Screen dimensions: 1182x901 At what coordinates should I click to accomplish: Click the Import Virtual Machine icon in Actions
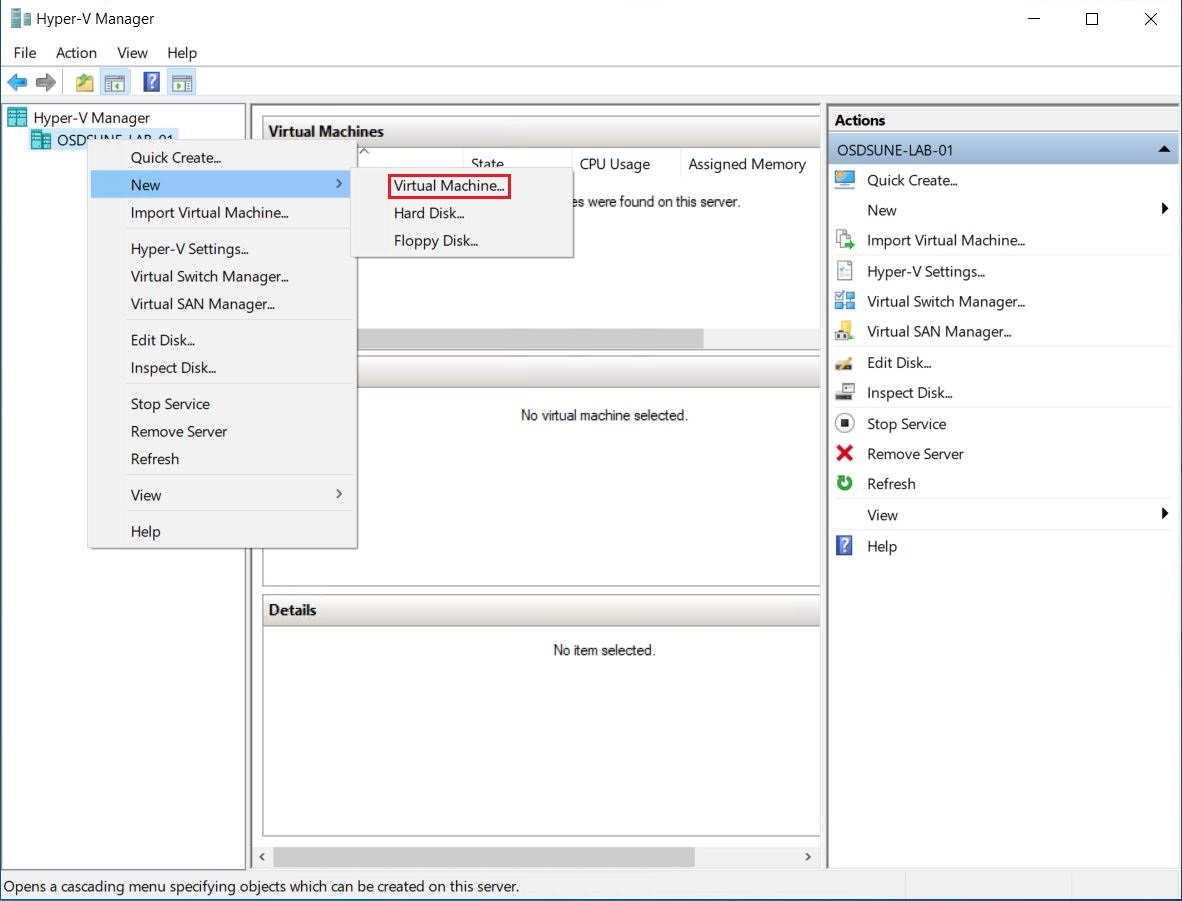pyautogui.click(x=845, y=240)
